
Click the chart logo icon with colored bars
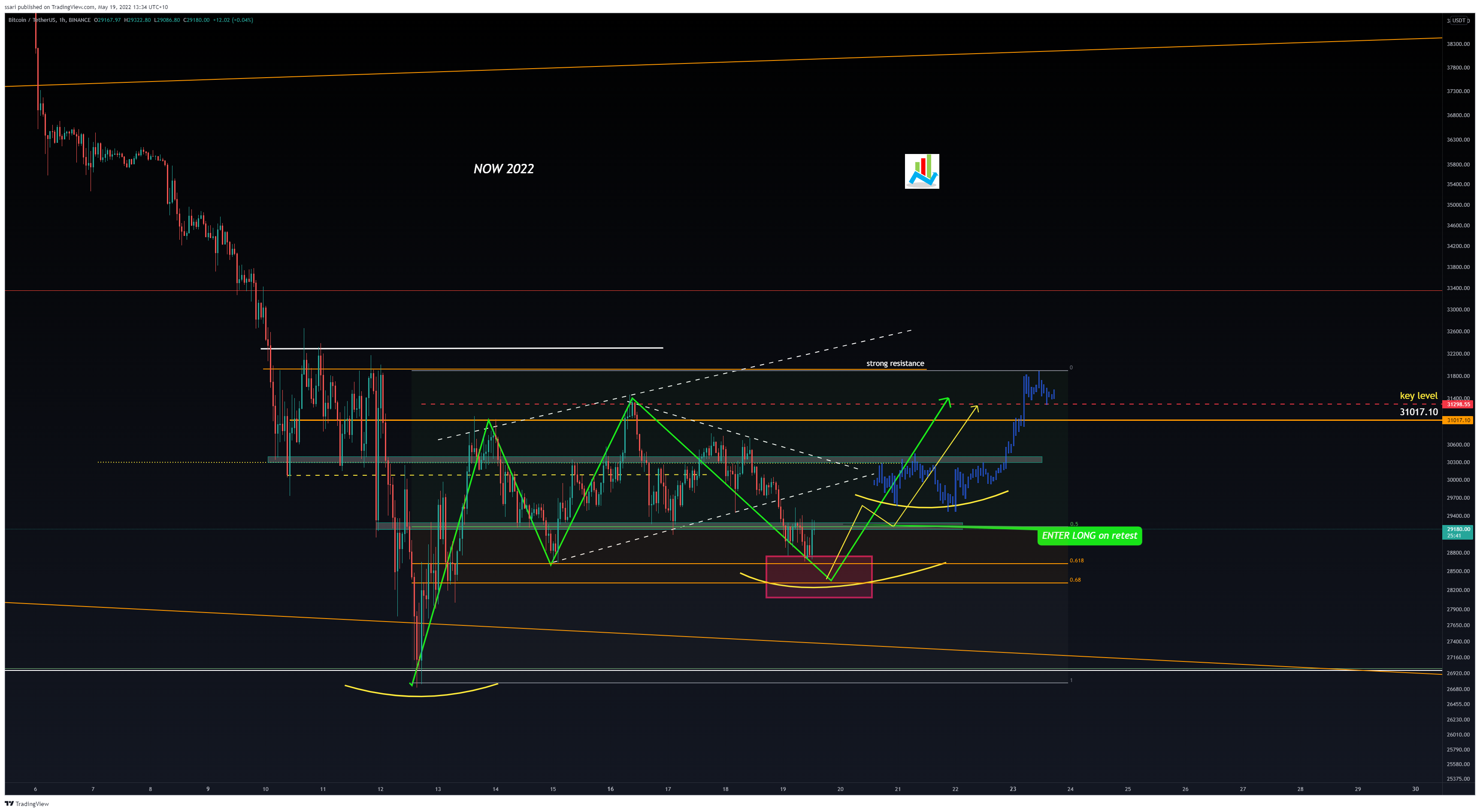pos(922,171)
